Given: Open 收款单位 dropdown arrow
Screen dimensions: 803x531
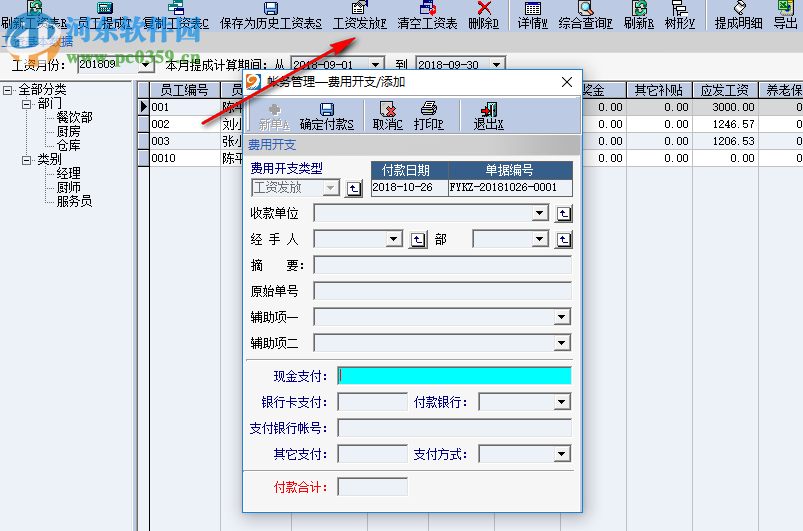Looking at the screenshot, I should [539, 213].
